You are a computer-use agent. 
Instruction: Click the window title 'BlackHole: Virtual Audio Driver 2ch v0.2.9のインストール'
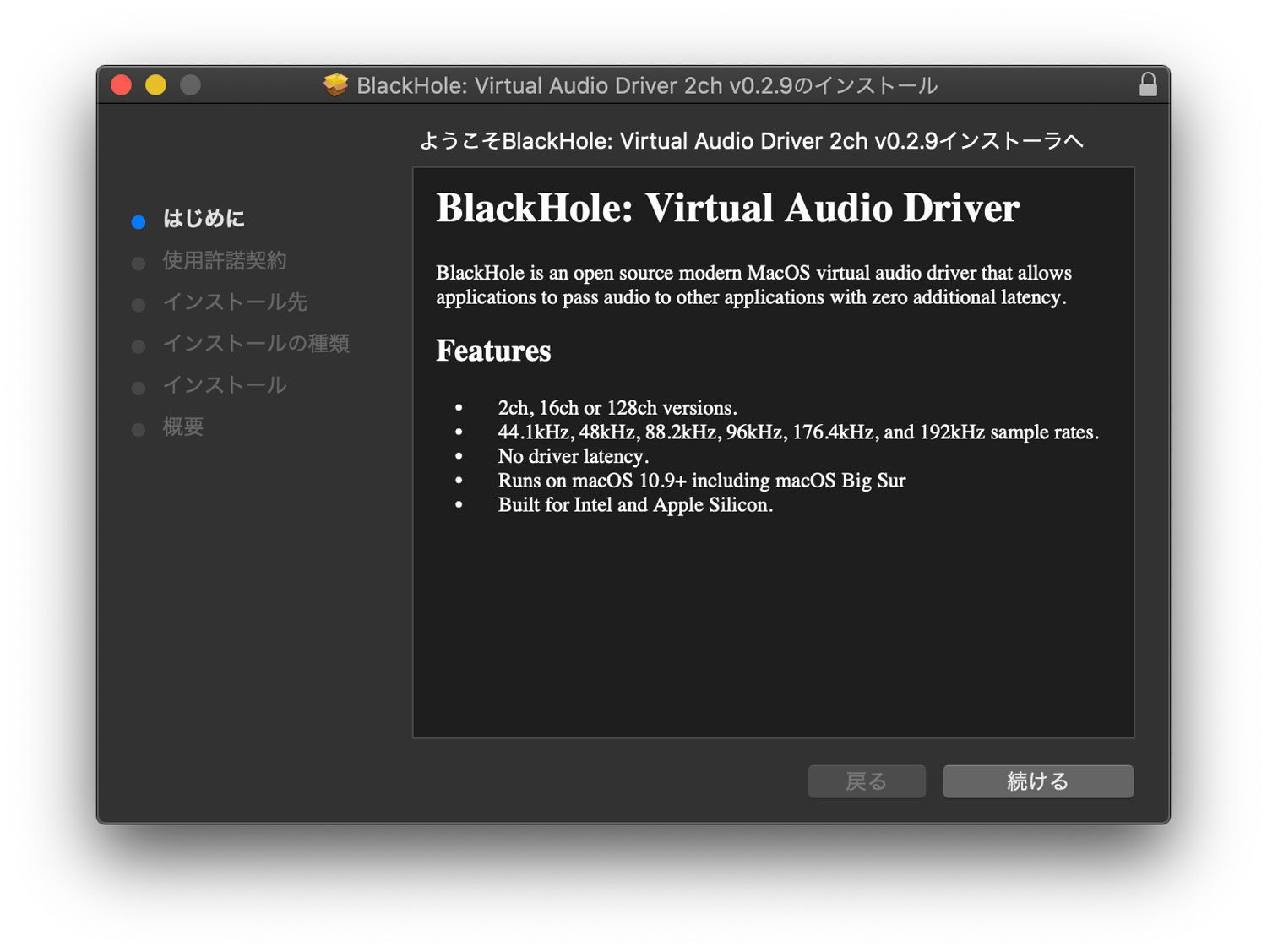tap(647, 85)
